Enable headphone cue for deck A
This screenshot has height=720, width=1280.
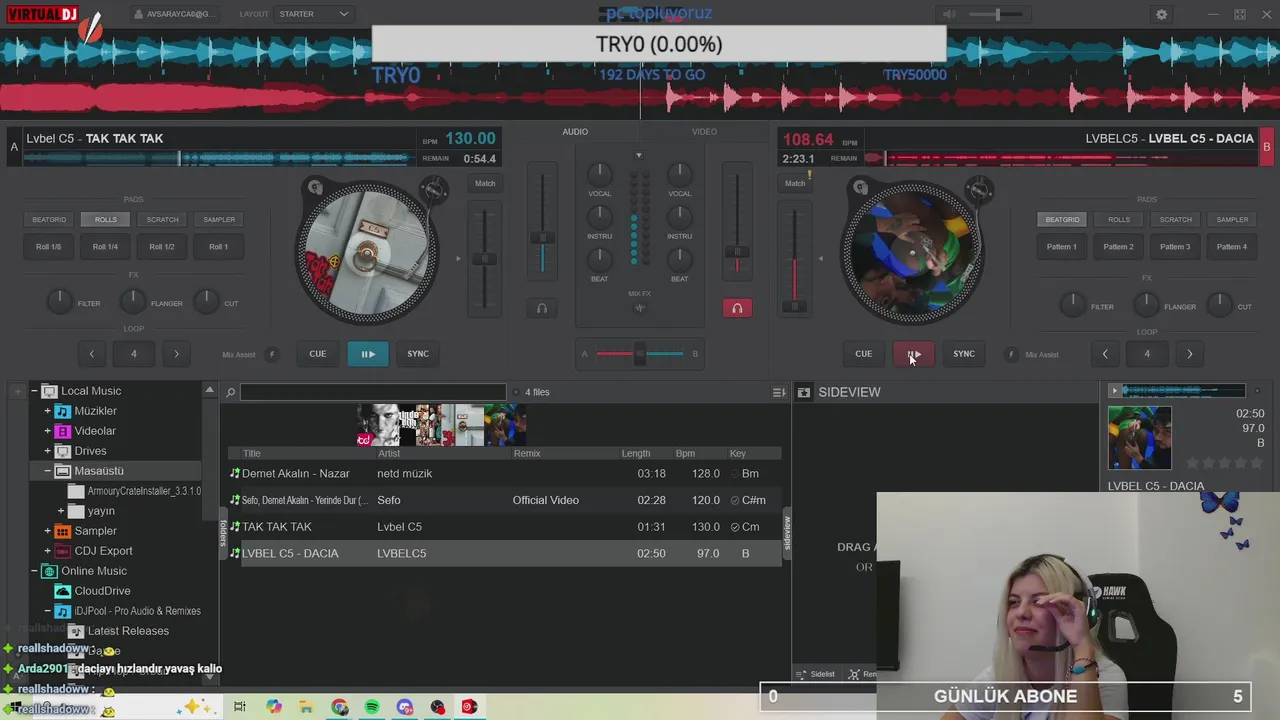pos(542,308)
